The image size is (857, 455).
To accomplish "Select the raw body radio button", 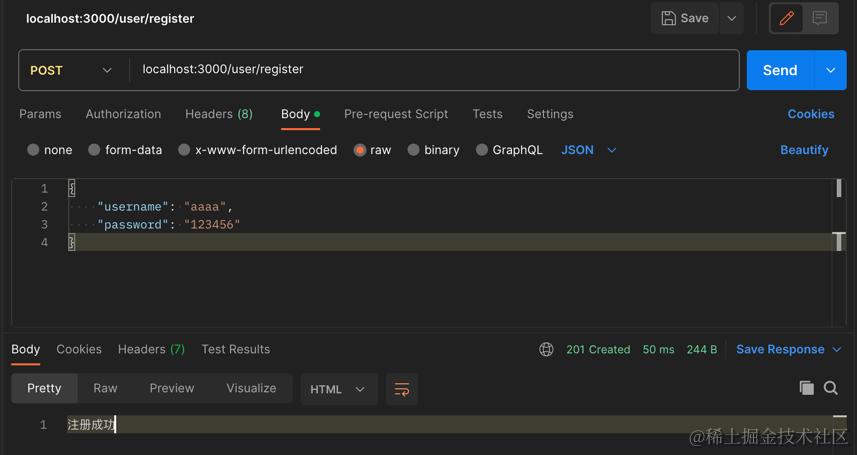I will coord(360,150).
